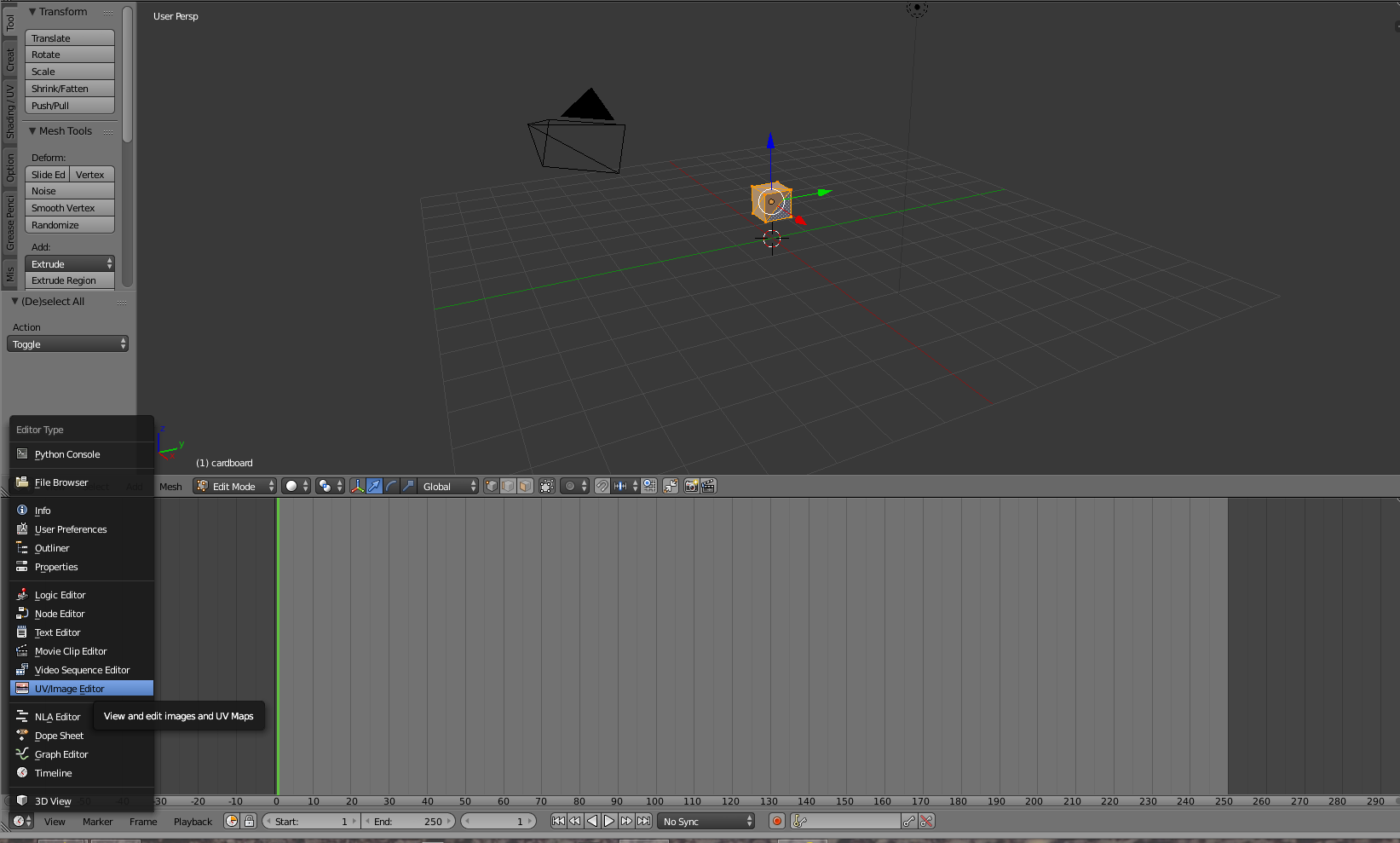The height and width of the screenshot is (843, 1400).
Task: Click the Extrude Region button
Action: 70,280
